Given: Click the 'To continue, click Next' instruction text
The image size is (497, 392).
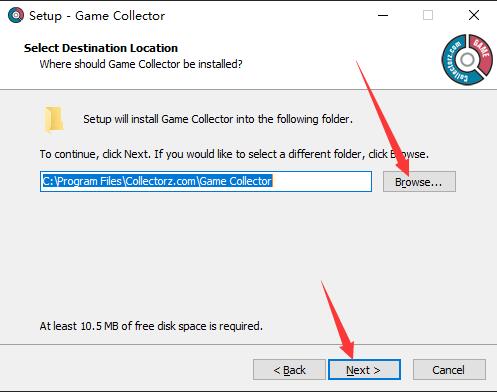Looking at the screenshot, I should click(234, 154).
